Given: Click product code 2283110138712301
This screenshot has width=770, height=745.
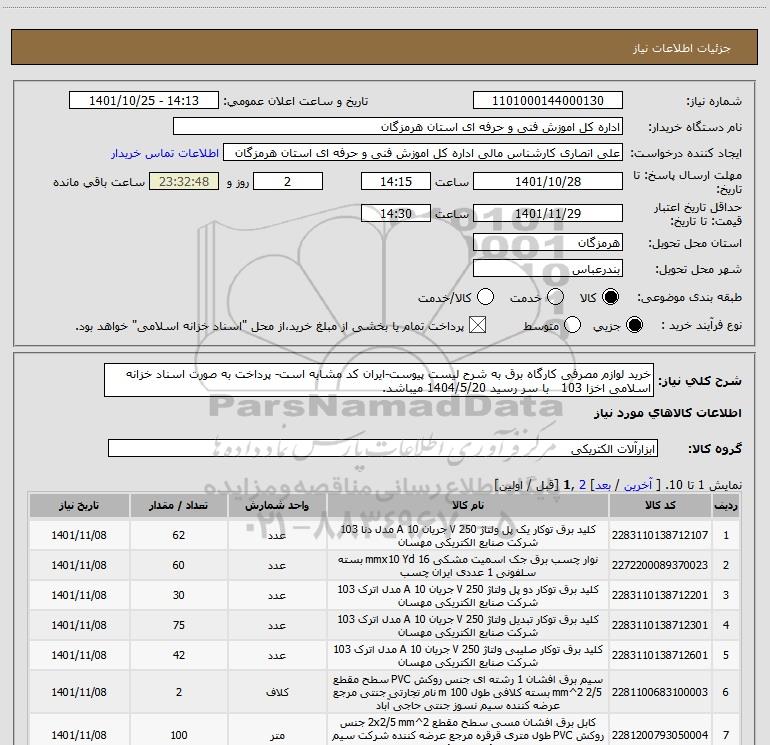Looking at the screenshot, I should [x=660, y=625].
